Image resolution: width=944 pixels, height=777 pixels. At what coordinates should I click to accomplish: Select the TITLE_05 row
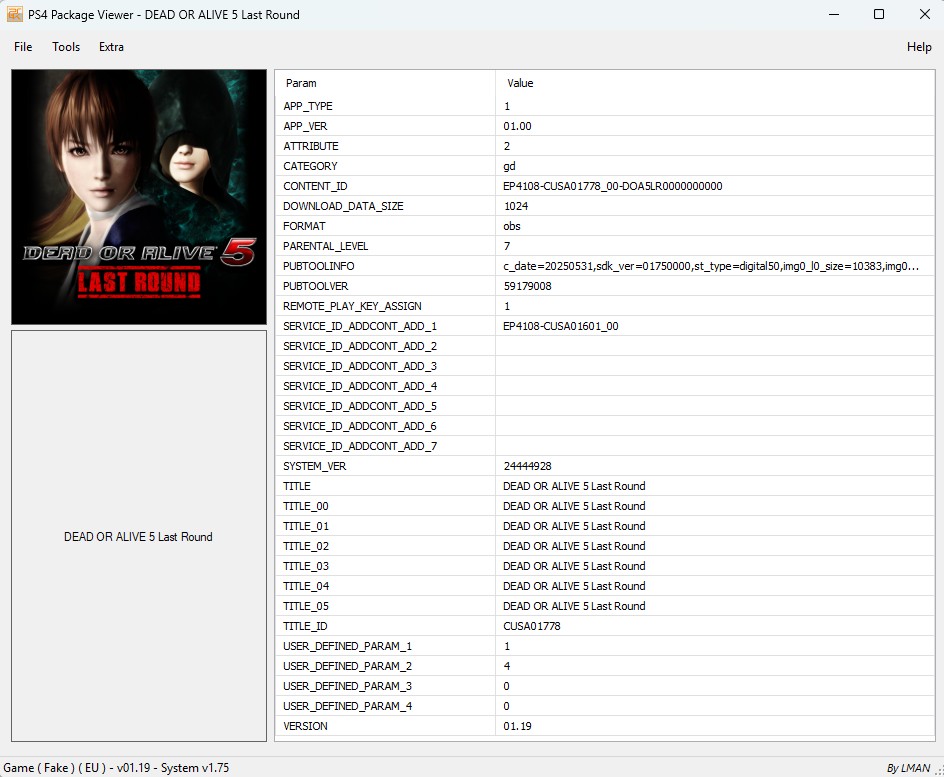point(605,605)
